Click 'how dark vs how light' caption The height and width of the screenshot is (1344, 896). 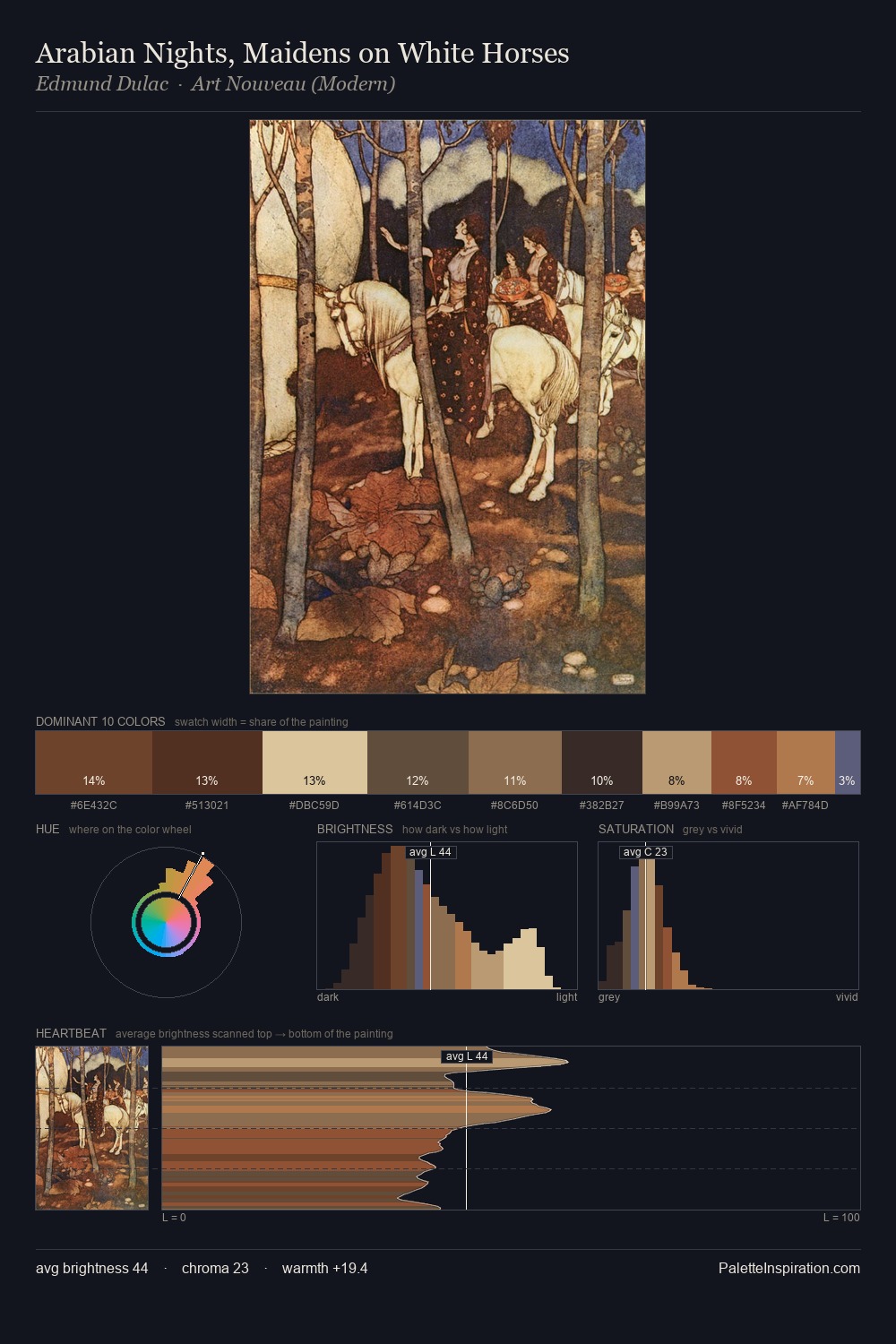[x=455, y=829]
